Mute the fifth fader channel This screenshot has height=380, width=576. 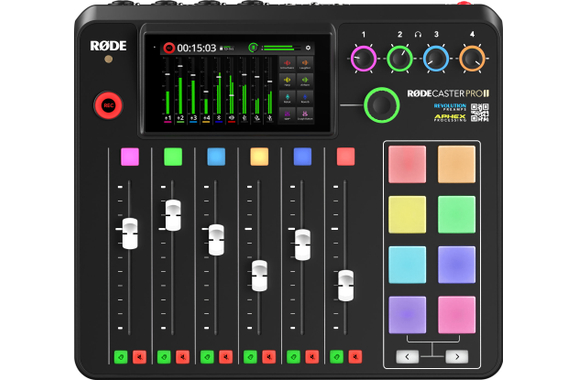[312, 357]
